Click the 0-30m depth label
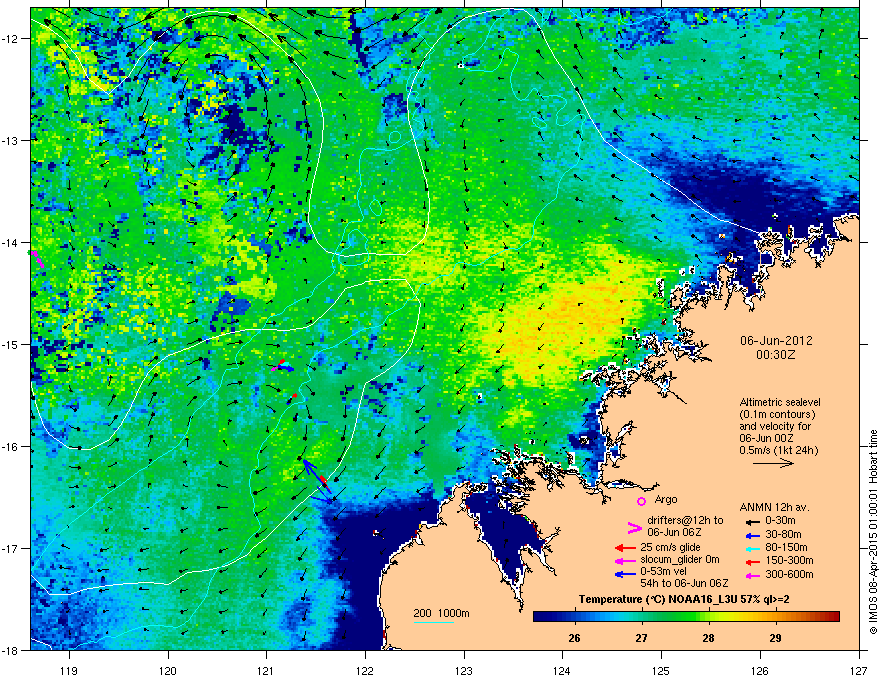 pos(780,521)
